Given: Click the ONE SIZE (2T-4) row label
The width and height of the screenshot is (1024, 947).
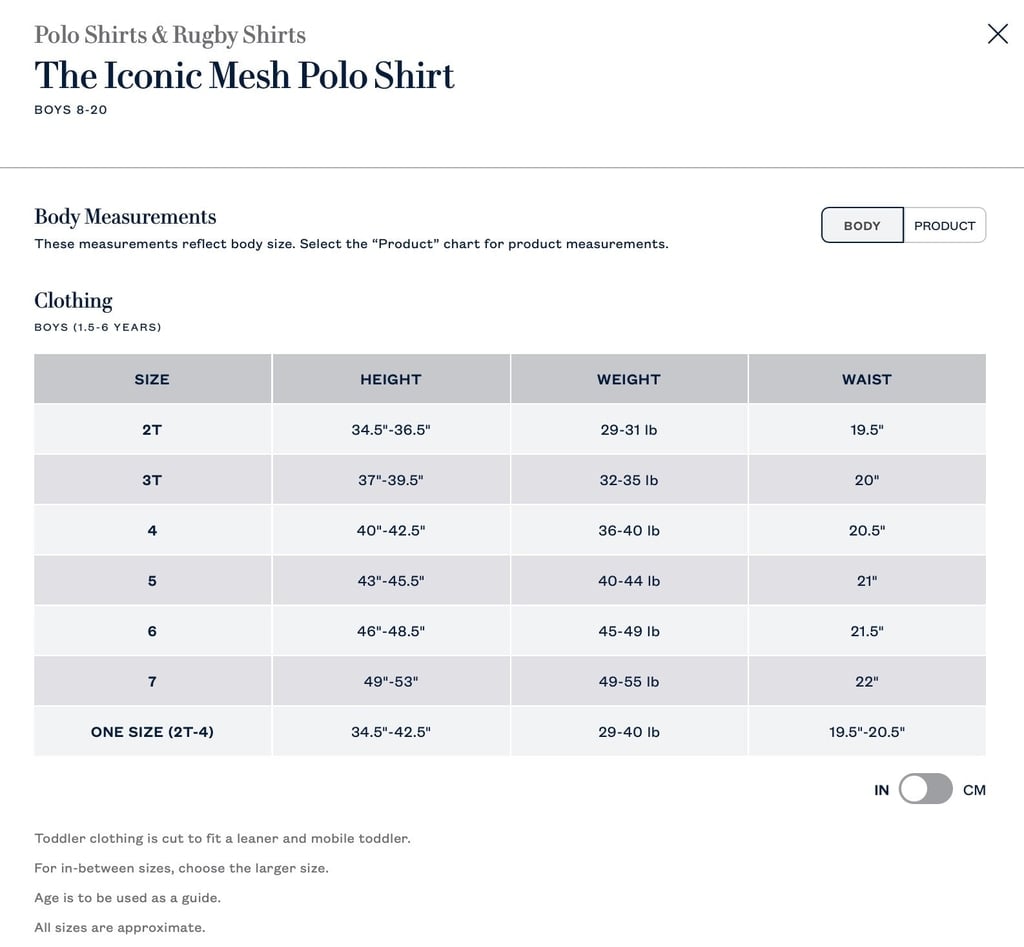Looking at the screenshot, I should coord(152,731).
